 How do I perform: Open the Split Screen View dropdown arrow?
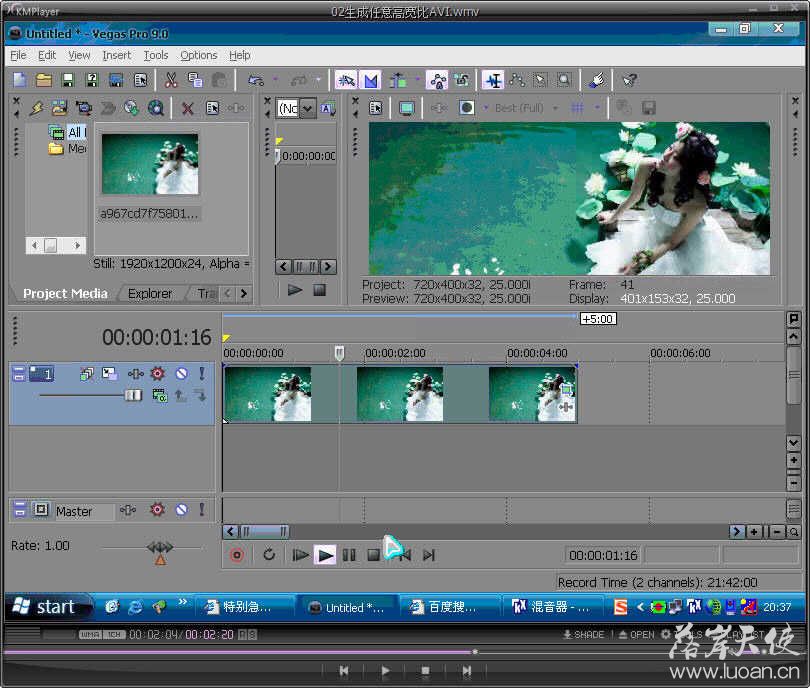point(486,108)
